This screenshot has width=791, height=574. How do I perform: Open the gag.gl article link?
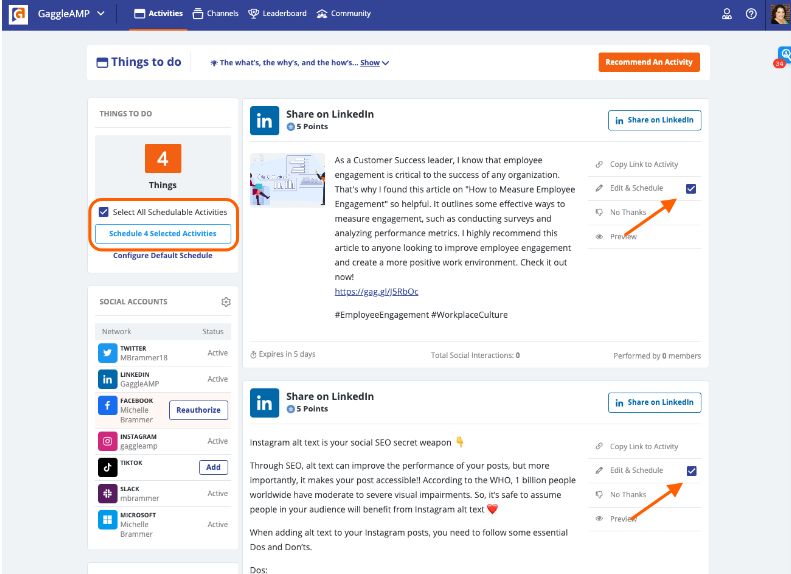(x=376, y=292)
